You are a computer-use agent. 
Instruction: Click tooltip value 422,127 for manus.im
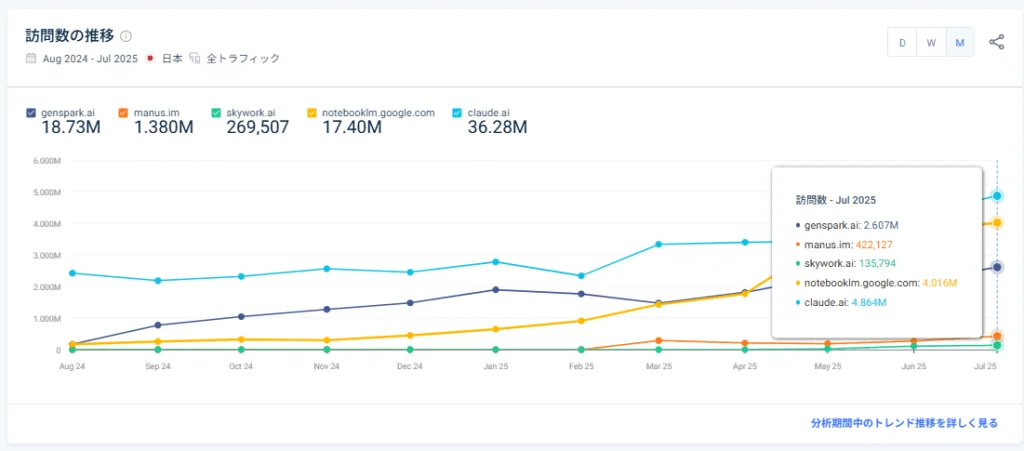(x=874, y=245)
